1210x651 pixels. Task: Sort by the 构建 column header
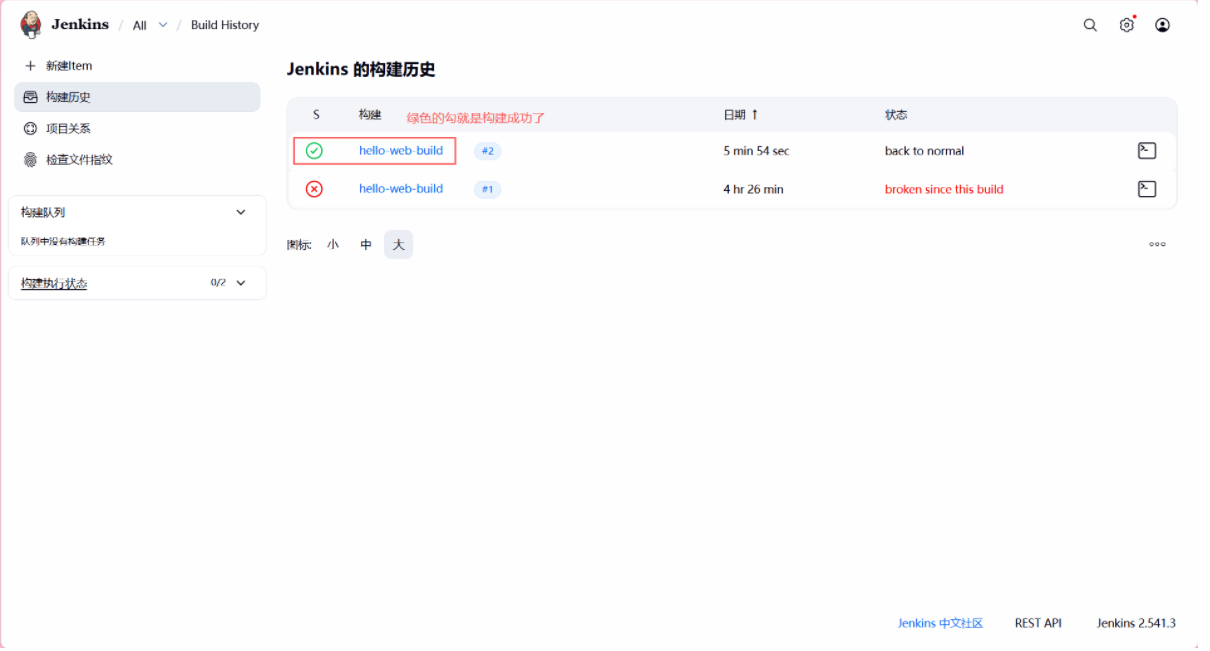370,115
